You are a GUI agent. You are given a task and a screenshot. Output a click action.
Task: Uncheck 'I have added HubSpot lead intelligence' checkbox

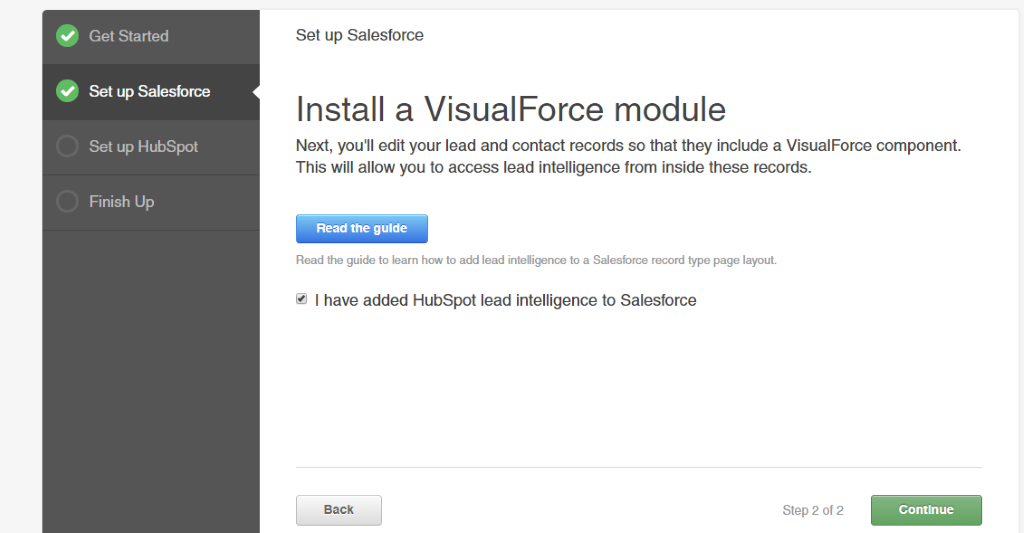click(301, 299)
